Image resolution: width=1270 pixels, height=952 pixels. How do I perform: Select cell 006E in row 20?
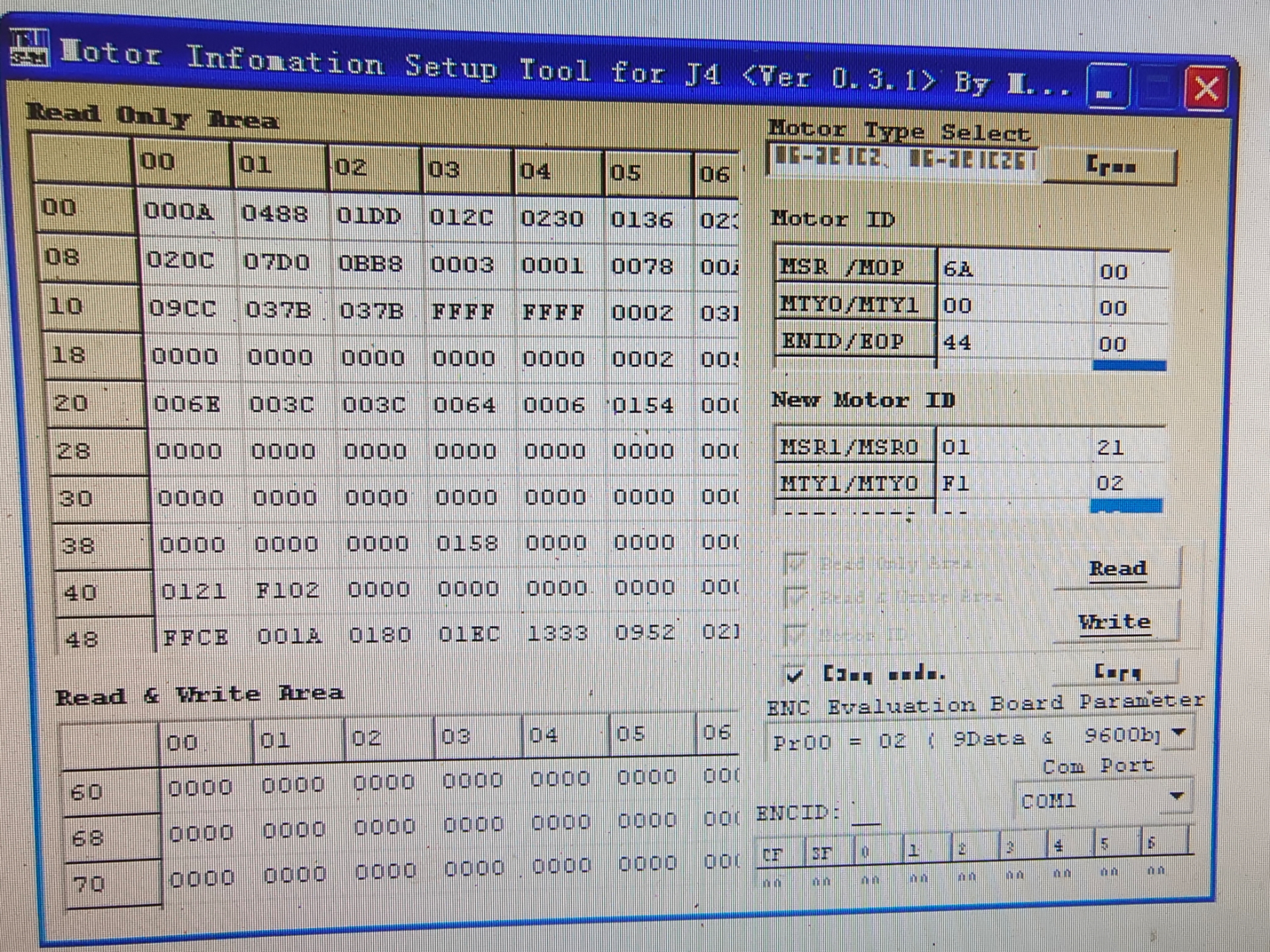click(187, 404)
